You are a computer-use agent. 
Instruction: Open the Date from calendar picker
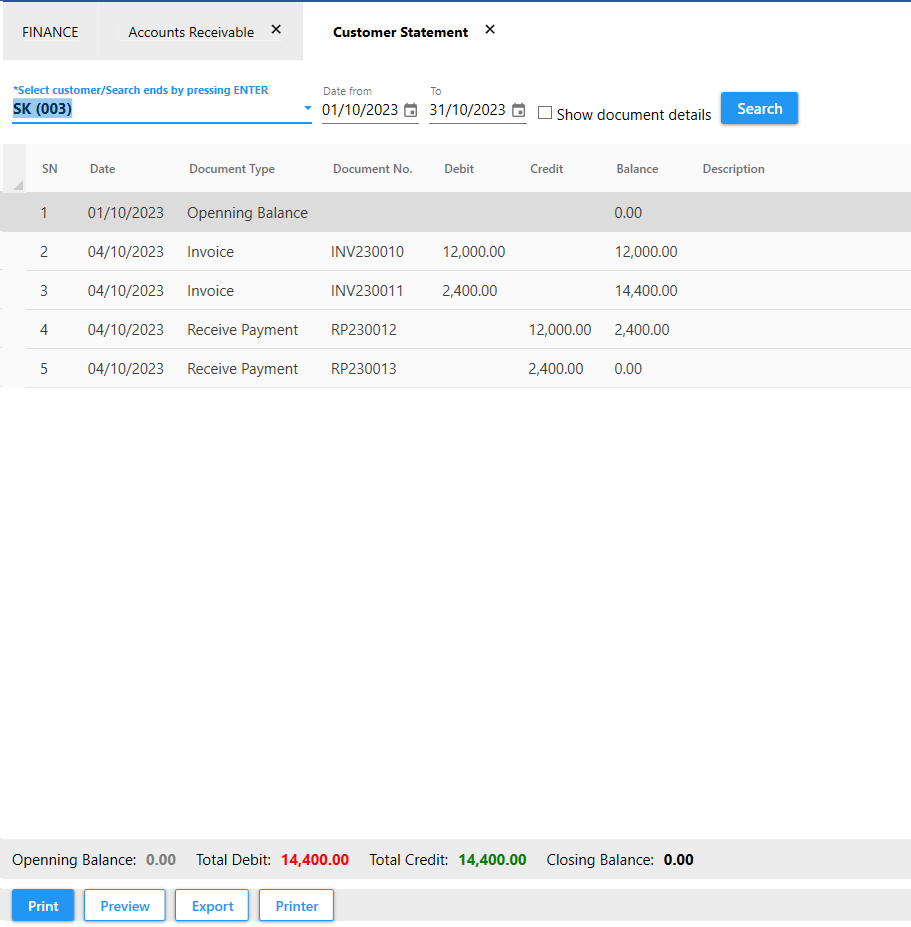(410, 111)
